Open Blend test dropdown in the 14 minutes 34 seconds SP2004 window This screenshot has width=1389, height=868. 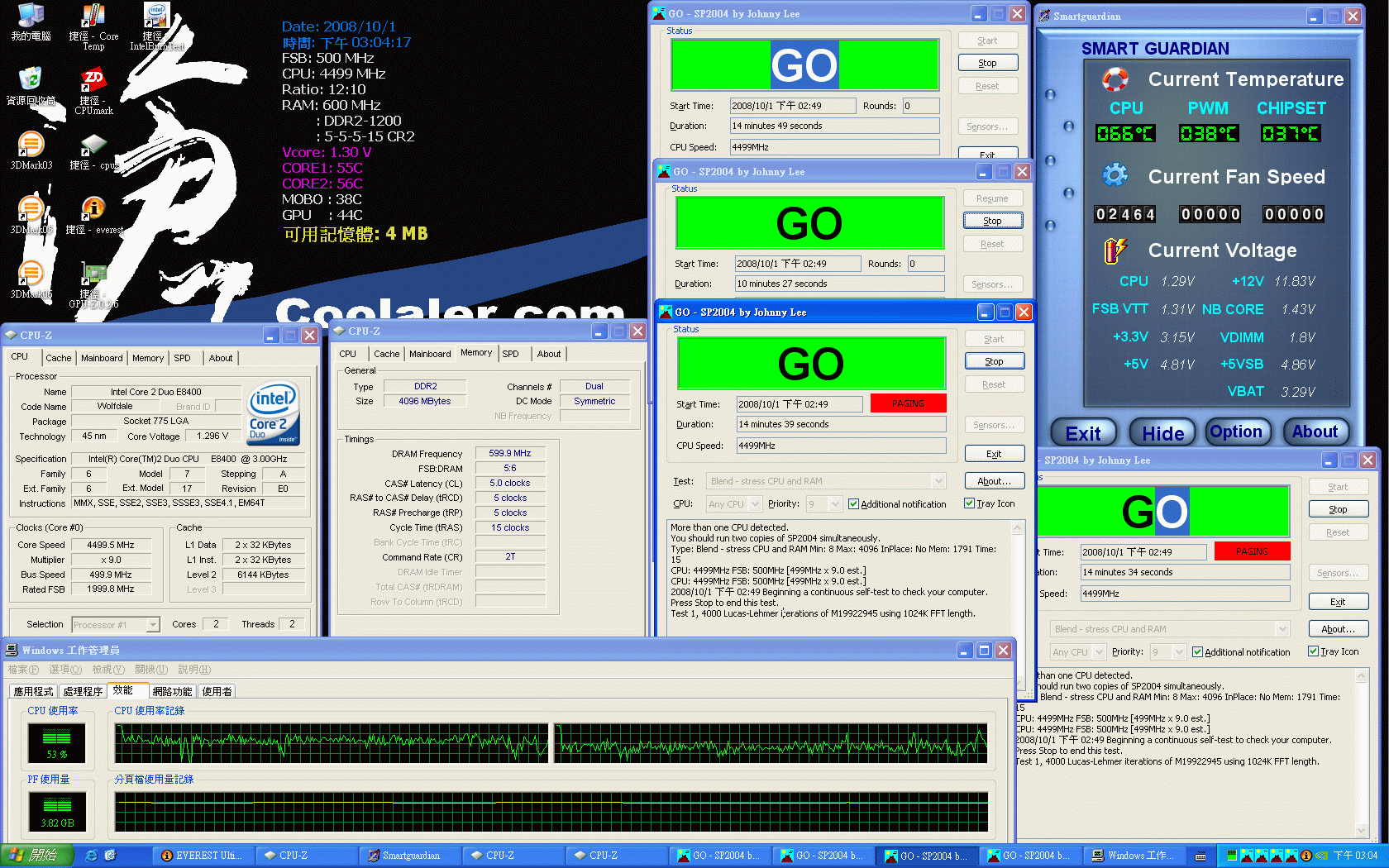(x=1282, y=629)
